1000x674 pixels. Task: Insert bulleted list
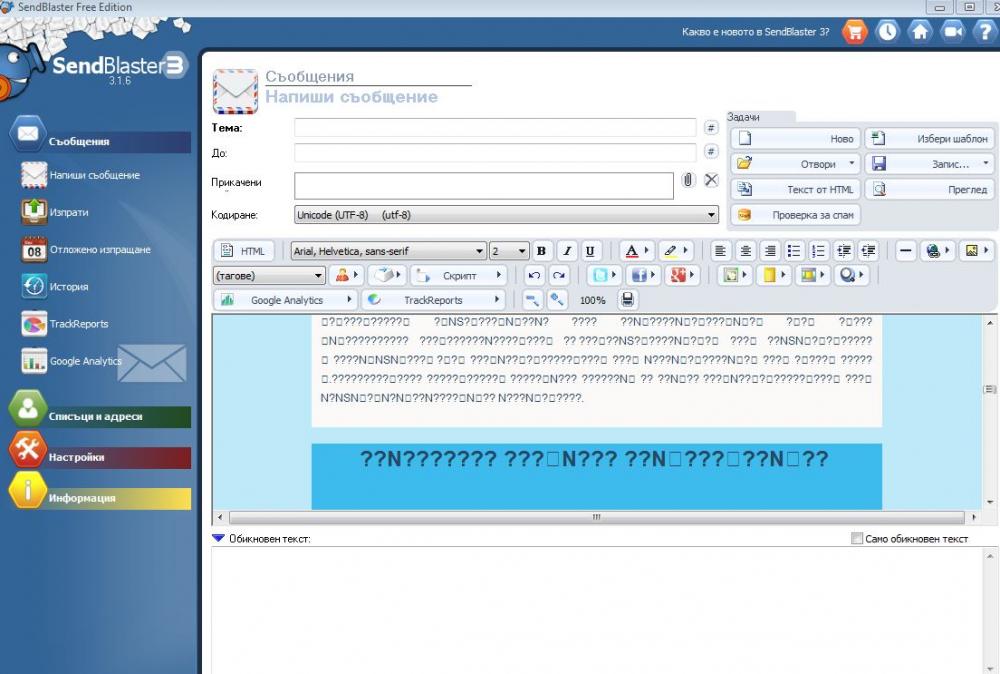point(794,251)
